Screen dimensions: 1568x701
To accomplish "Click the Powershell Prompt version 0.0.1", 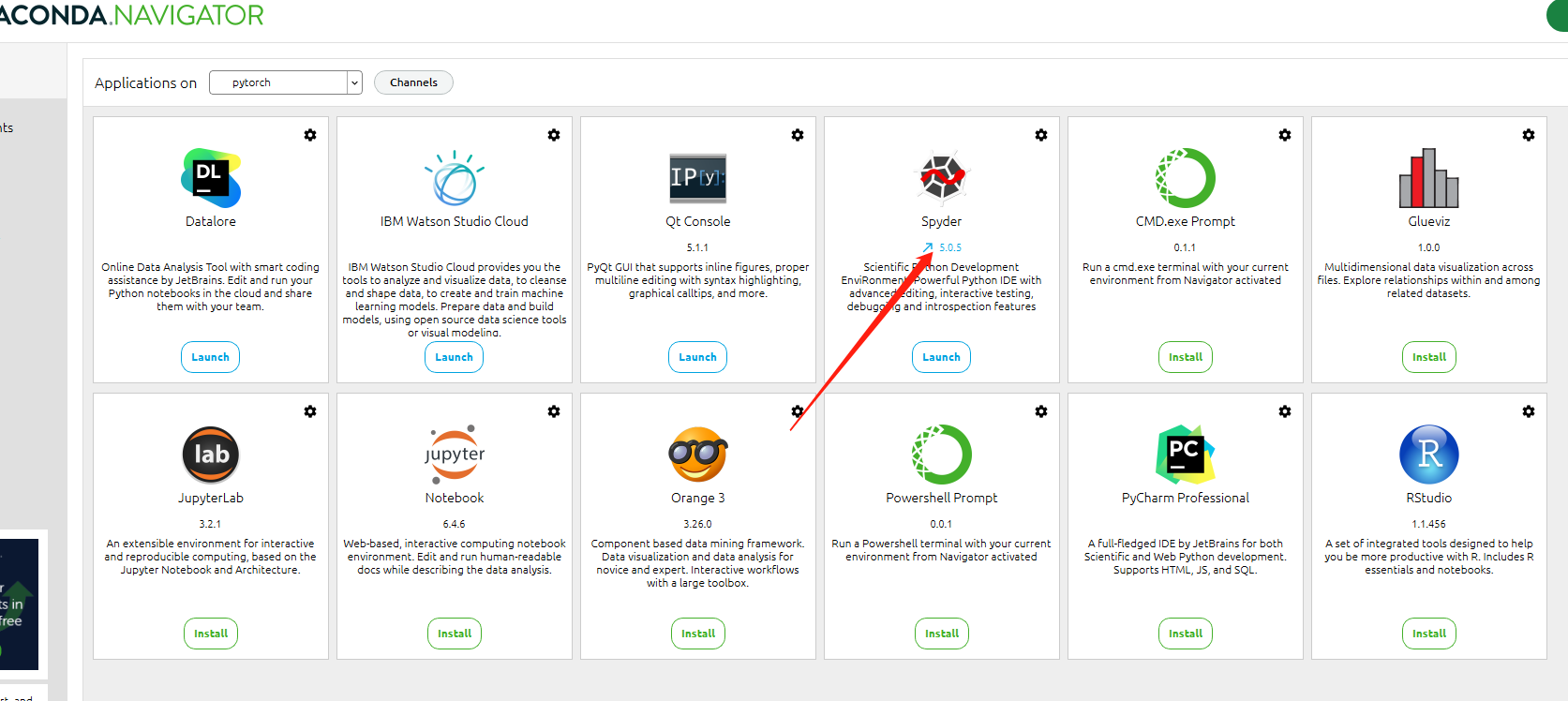I will tap(941, 524).
